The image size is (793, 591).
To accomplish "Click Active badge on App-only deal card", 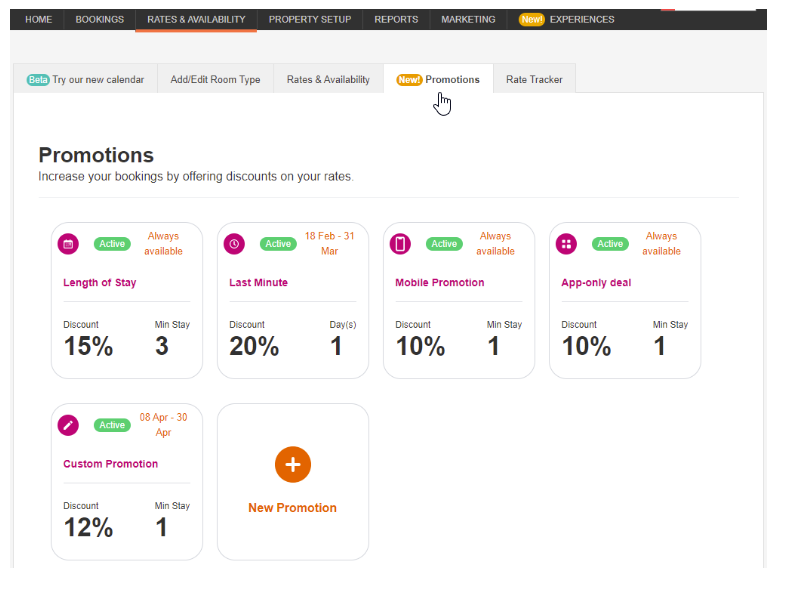I will pyautogui.click(x=610, y=244).
